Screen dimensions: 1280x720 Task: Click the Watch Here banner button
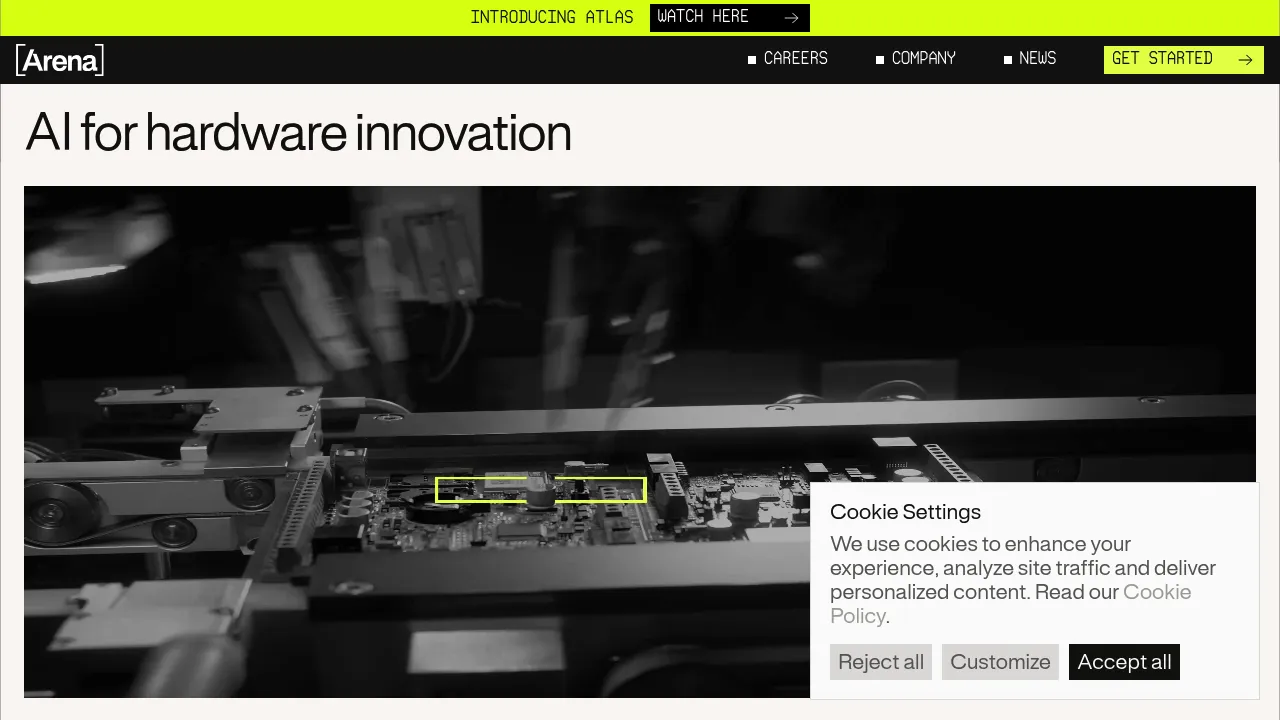pos(730,18)
